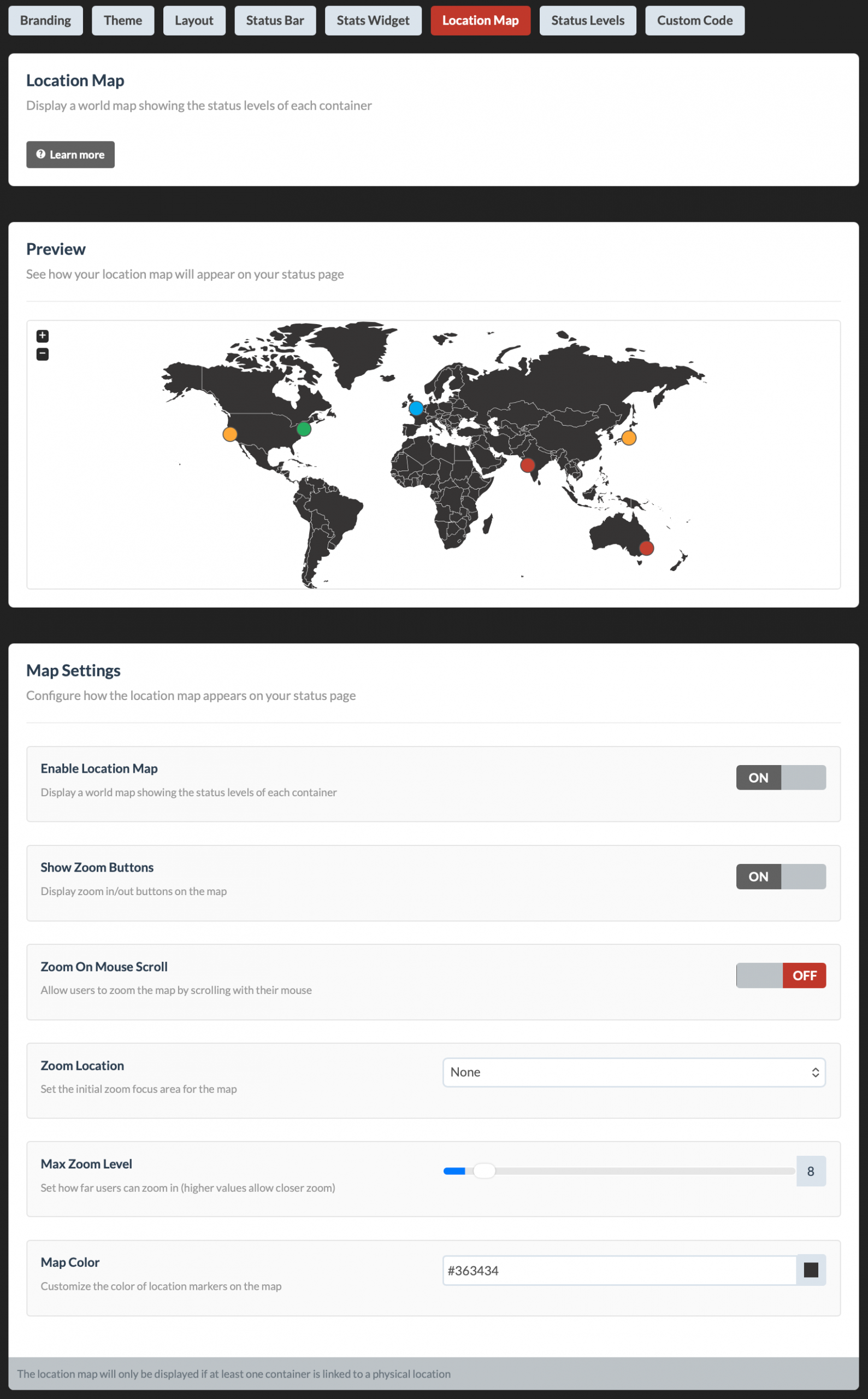This screenshot has height=1399, width=868.
Task: Open the Branding tab
Action: pyautogui.click(x=45, y=21)
